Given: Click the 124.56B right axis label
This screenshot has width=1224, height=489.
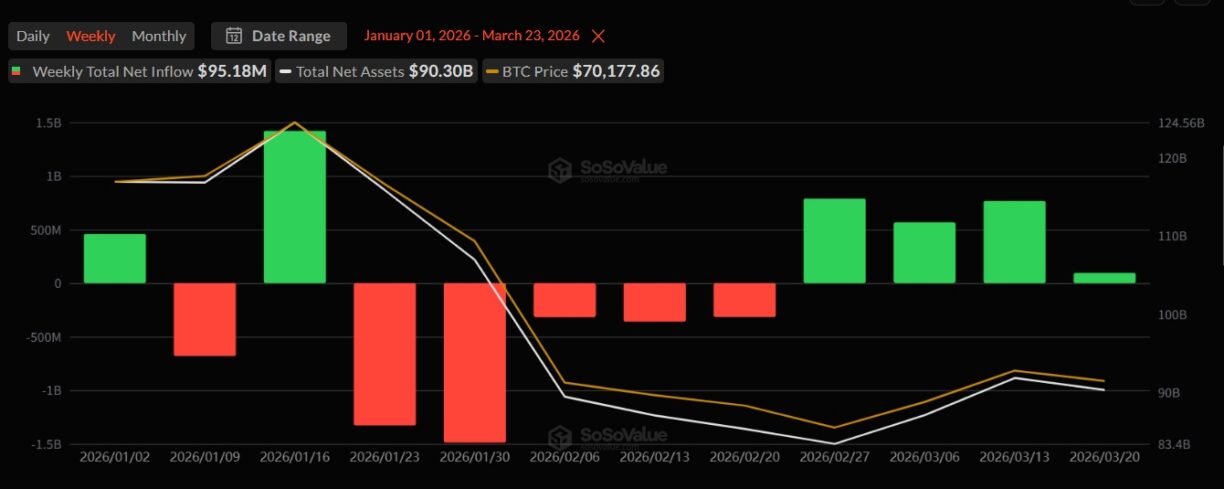Looking at the screenshot, I should coord(1180,123).
